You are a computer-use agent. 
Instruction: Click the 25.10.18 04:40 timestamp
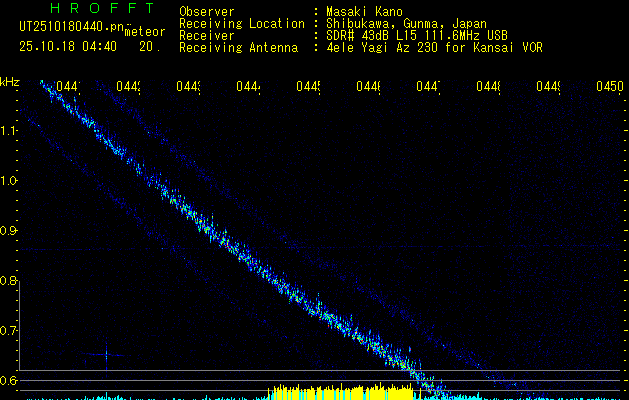(68, 46)
